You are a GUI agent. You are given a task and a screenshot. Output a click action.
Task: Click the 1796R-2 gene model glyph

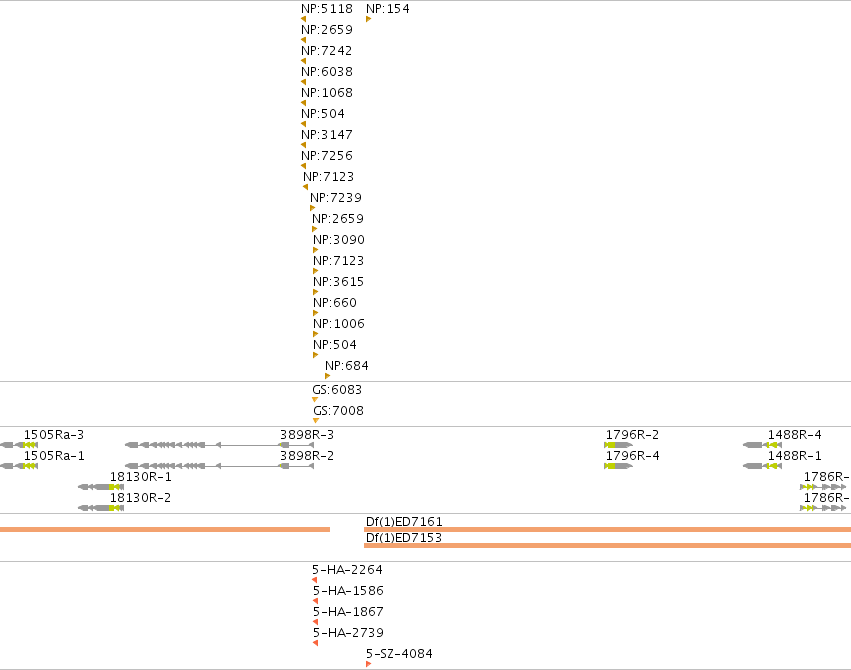[x=618, y=445]
